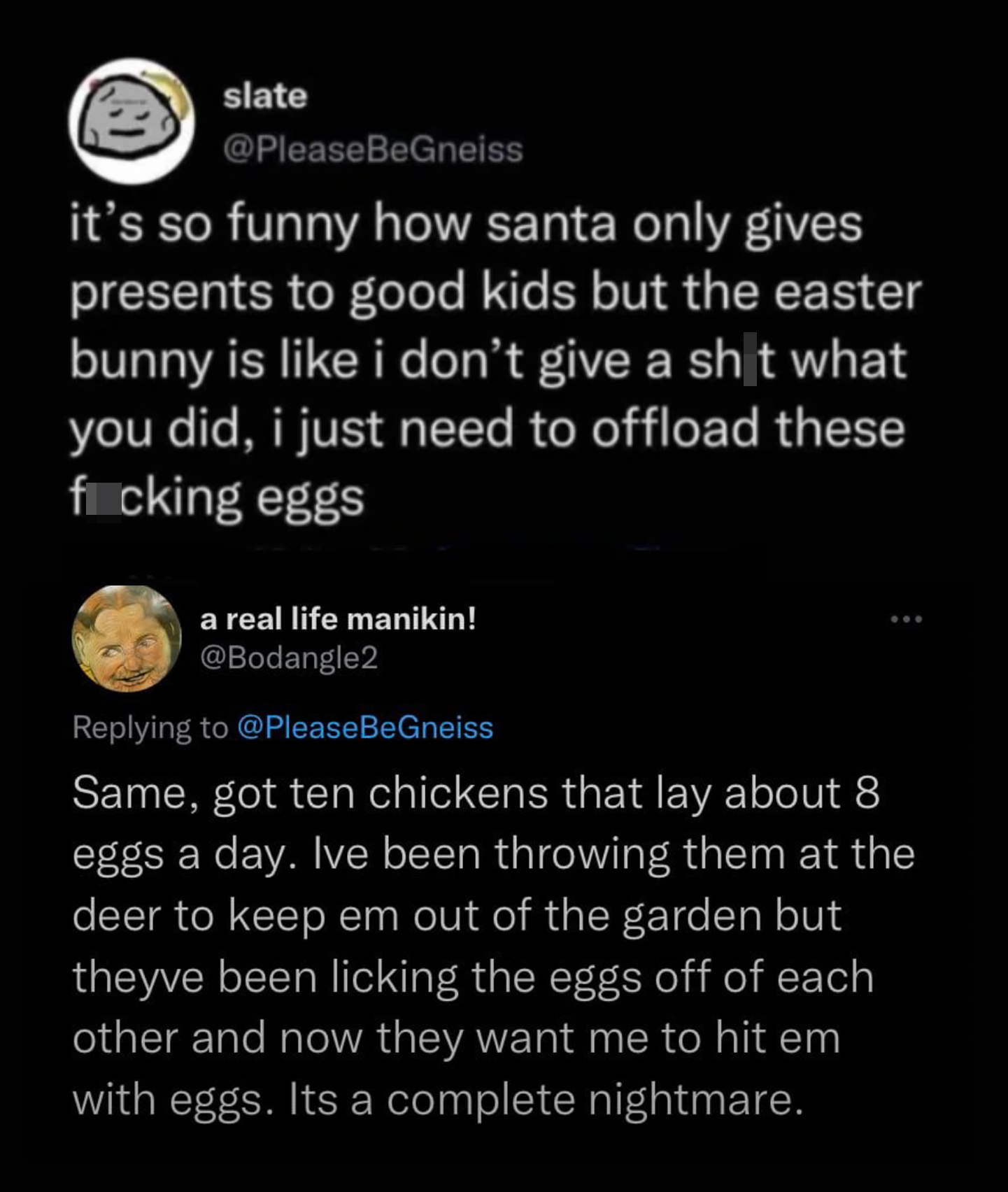1008x1192 pixels.
Task: Open the more options three-dot menu
Action: coord(907,619)
